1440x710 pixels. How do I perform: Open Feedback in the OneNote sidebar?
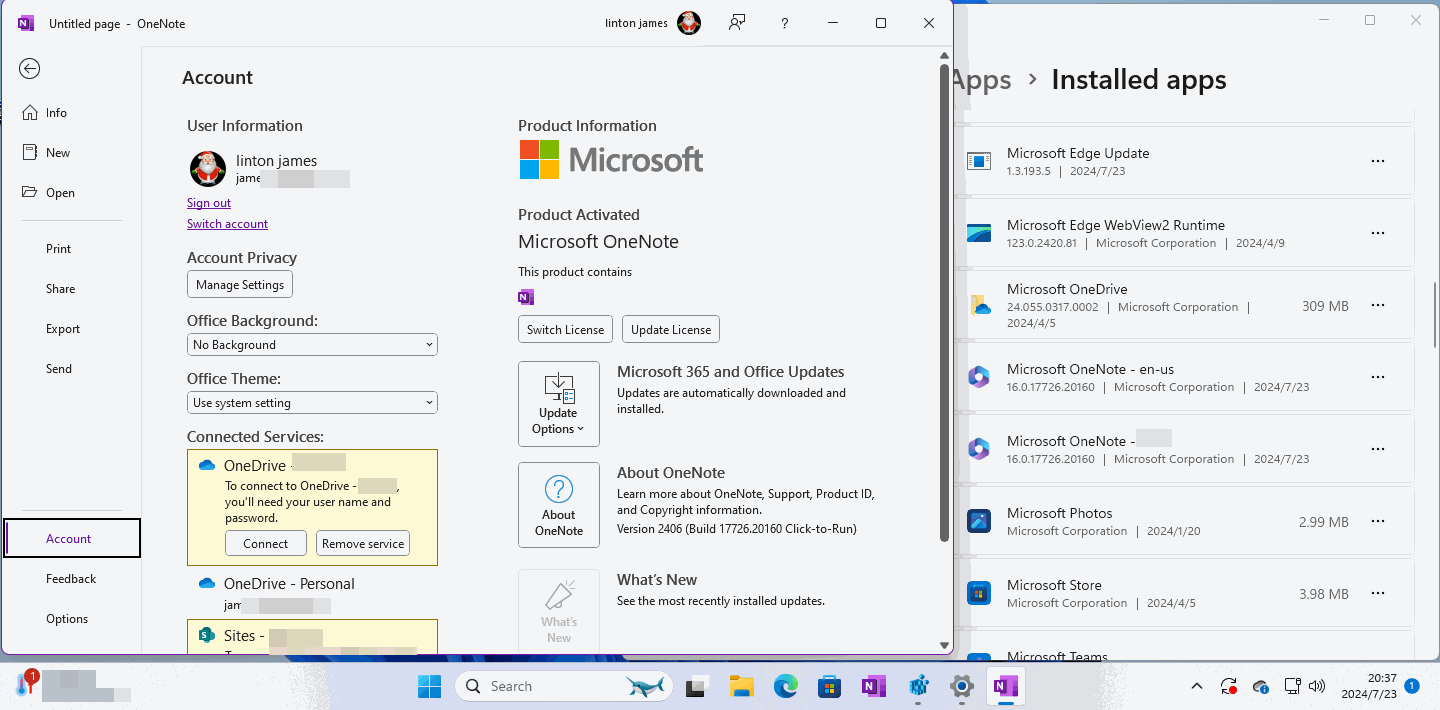70,579
